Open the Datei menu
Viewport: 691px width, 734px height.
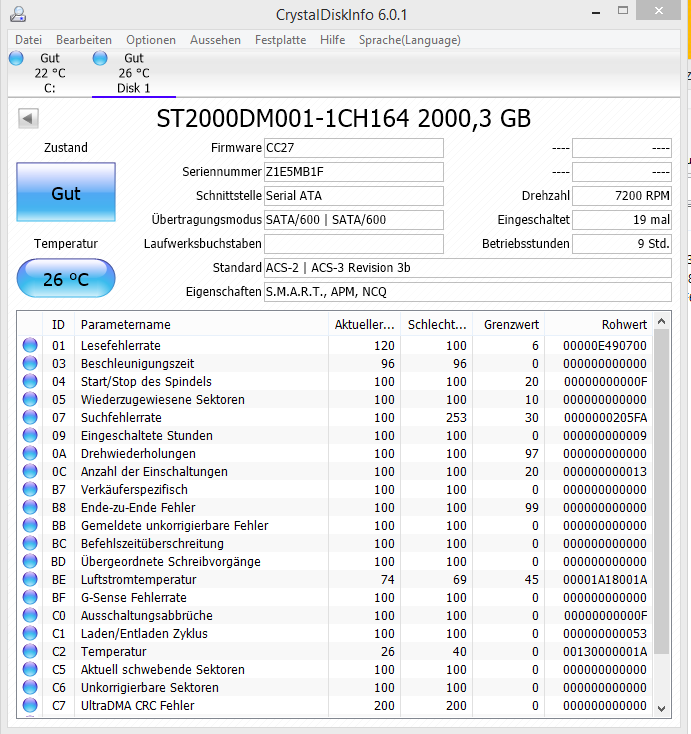coord(29,40)
